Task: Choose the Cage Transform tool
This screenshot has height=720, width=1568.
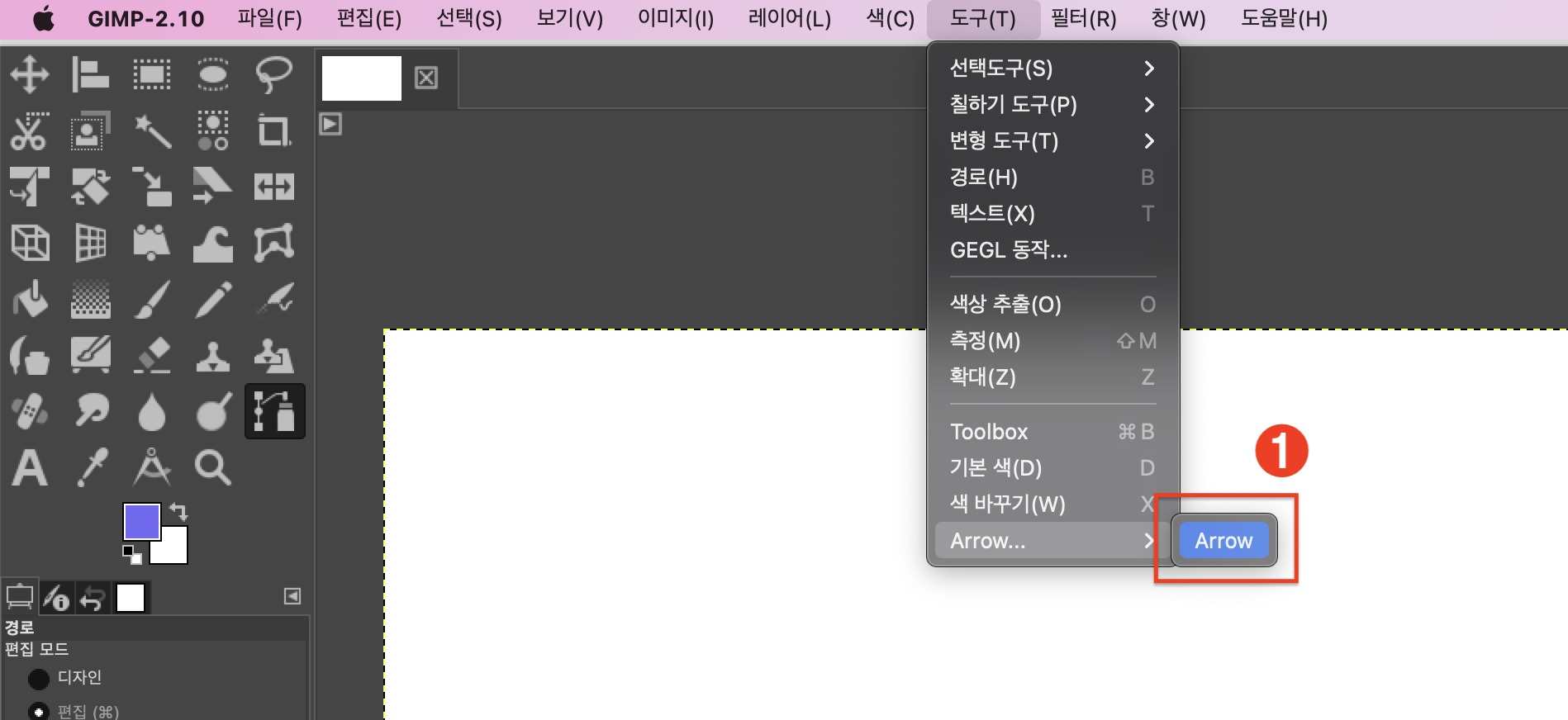Action: (274, 243)
